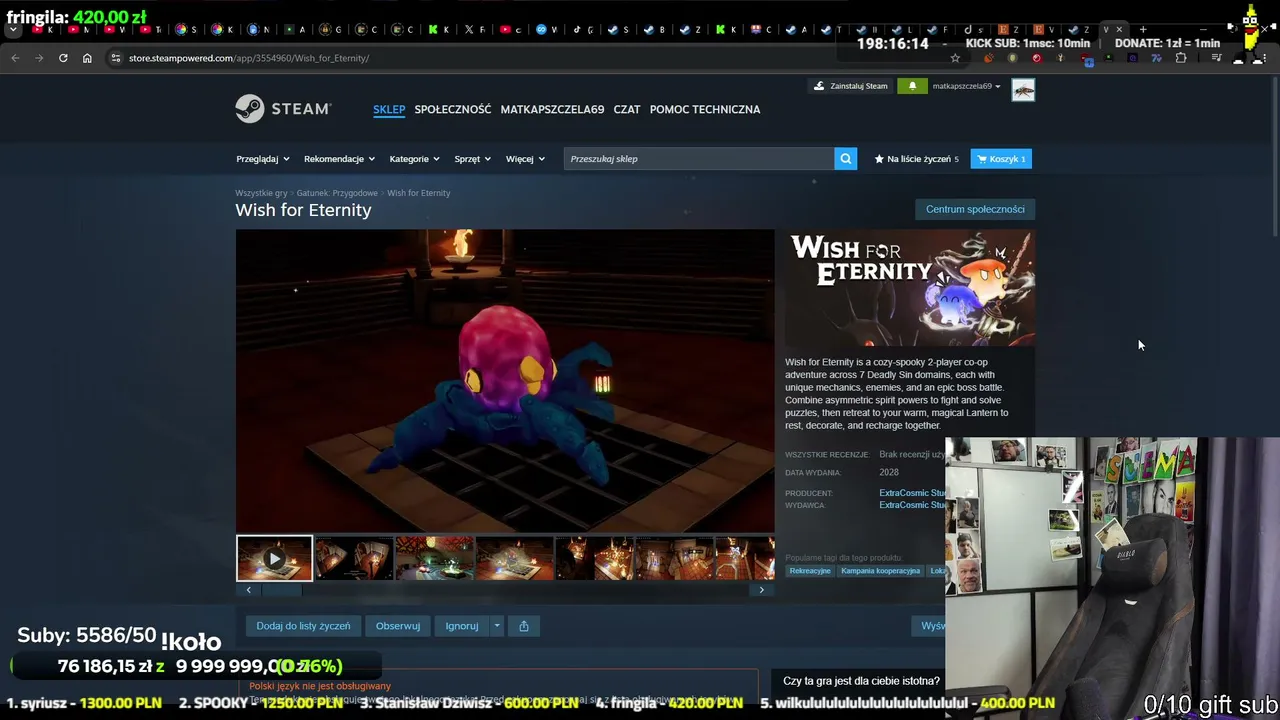Bookmark this page with the star
The height and width of the screenshot is (720, 1280).
click(x=955, y=58)
